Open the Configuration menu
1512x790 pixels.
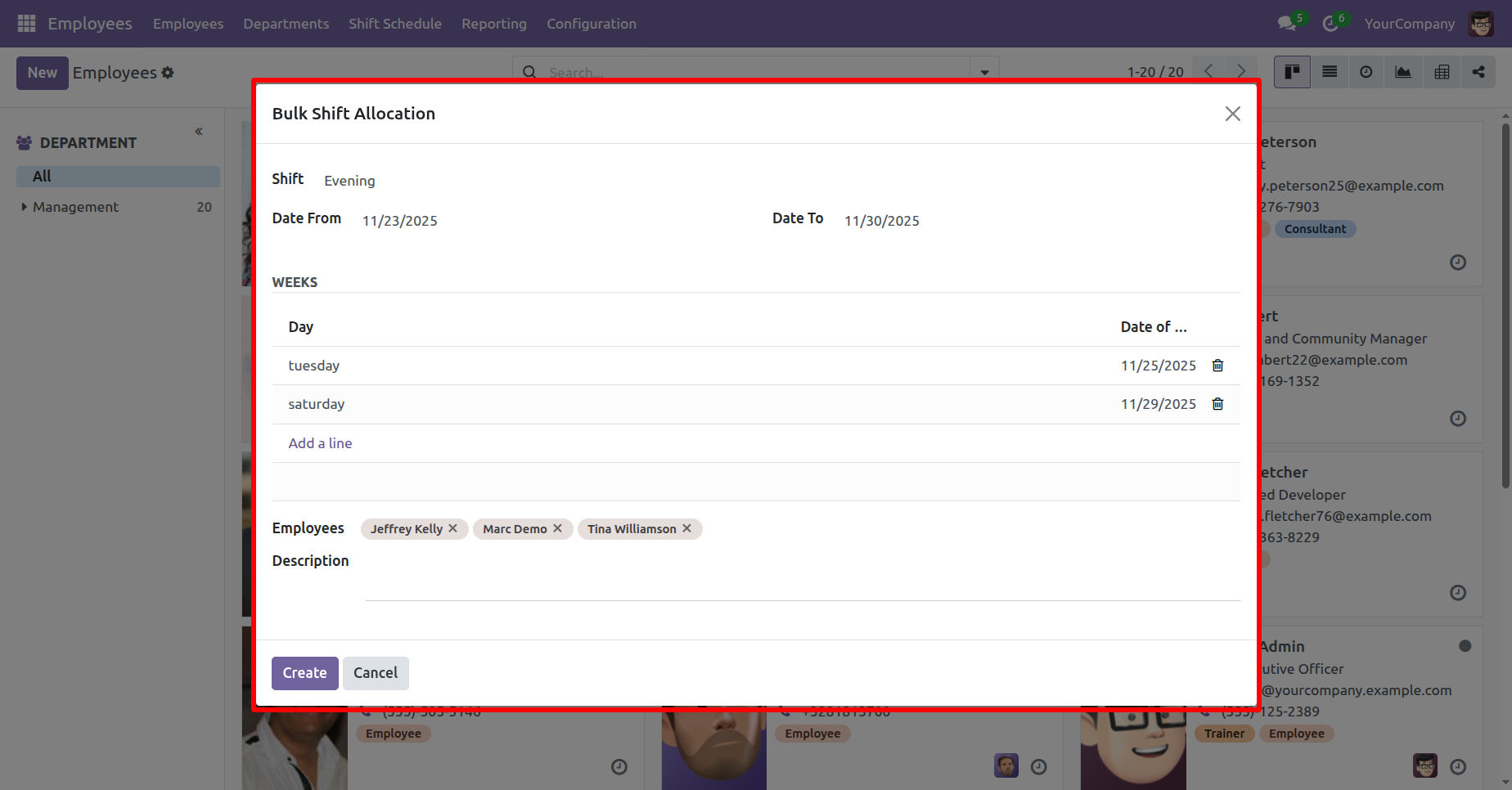(x=592, y=24)
